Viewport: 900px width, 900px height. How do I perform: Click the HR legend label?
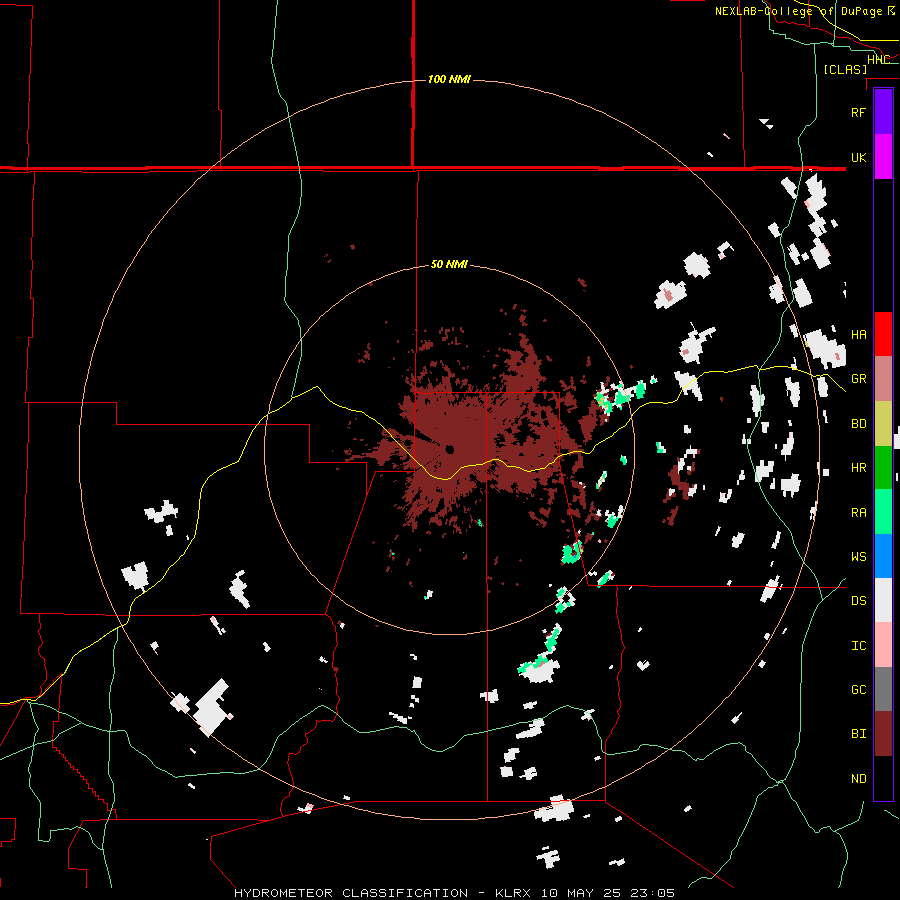(858, 468)
